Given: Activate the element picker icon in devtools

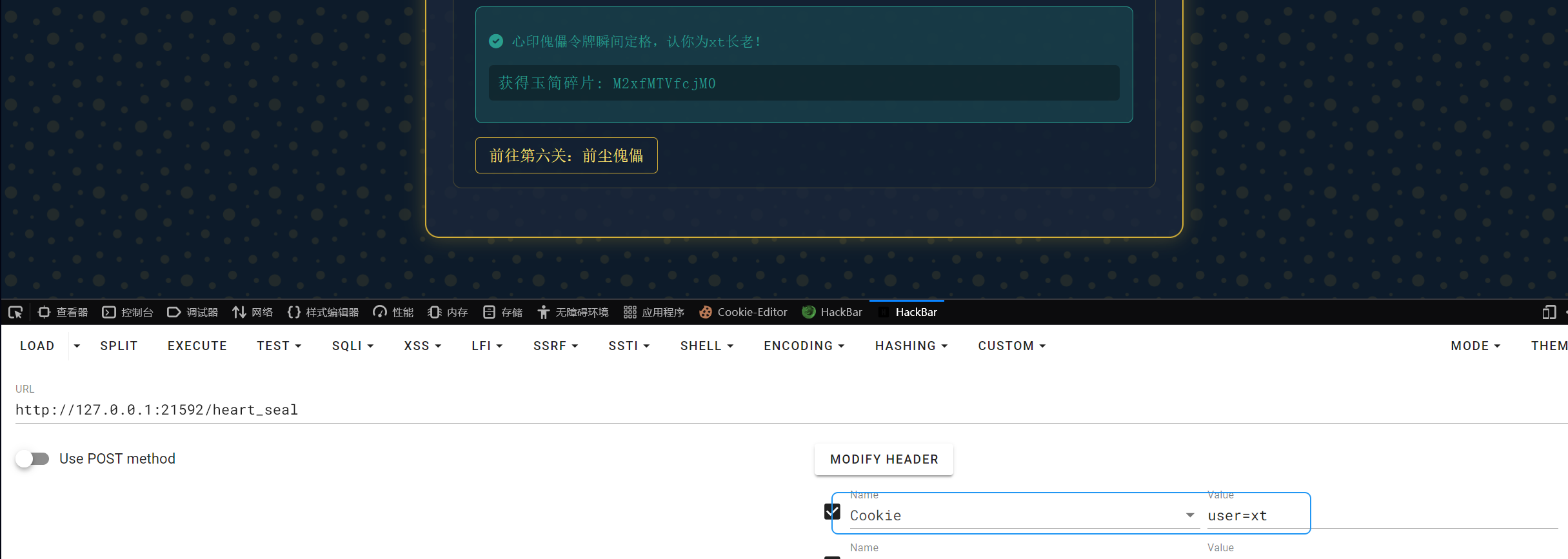Looking at the screenshot, I should (15, 313).
